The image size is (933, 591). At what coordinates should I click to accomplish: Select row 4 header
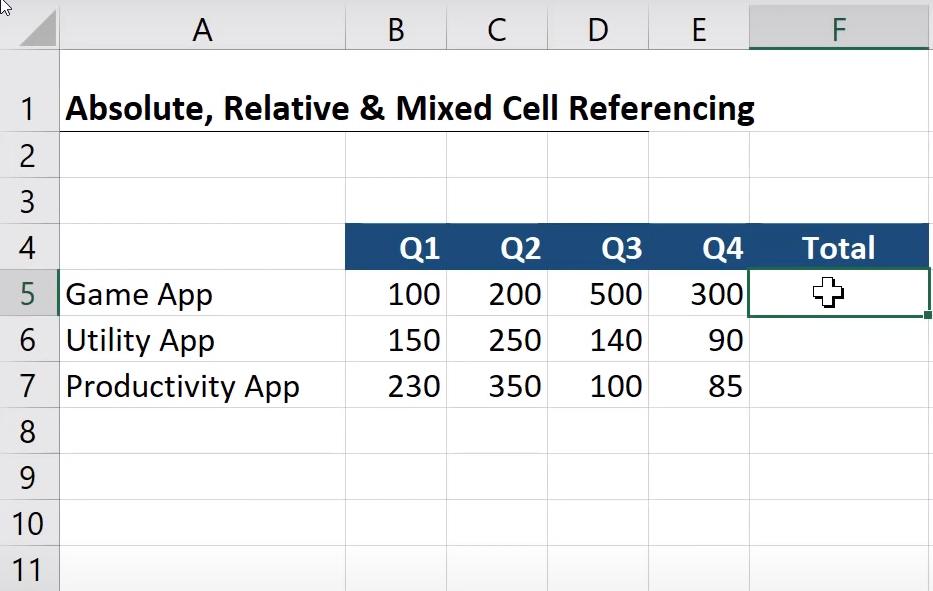tap(29, 247)
